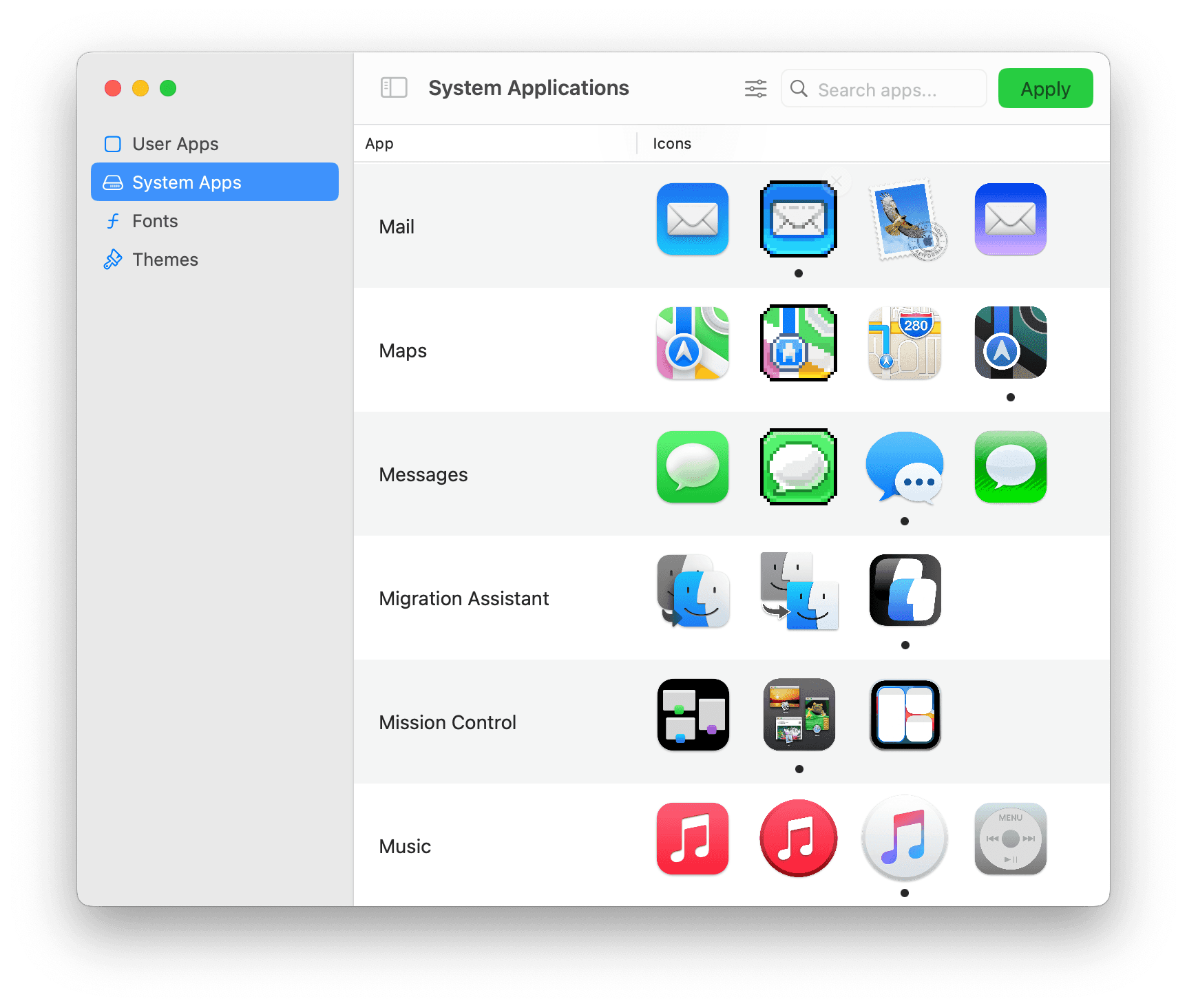Image resolution: width=1187 pixels, height=1008 pixels.
Task: Pick the classic 280 highway Maps icon
Action: [905, 343]
